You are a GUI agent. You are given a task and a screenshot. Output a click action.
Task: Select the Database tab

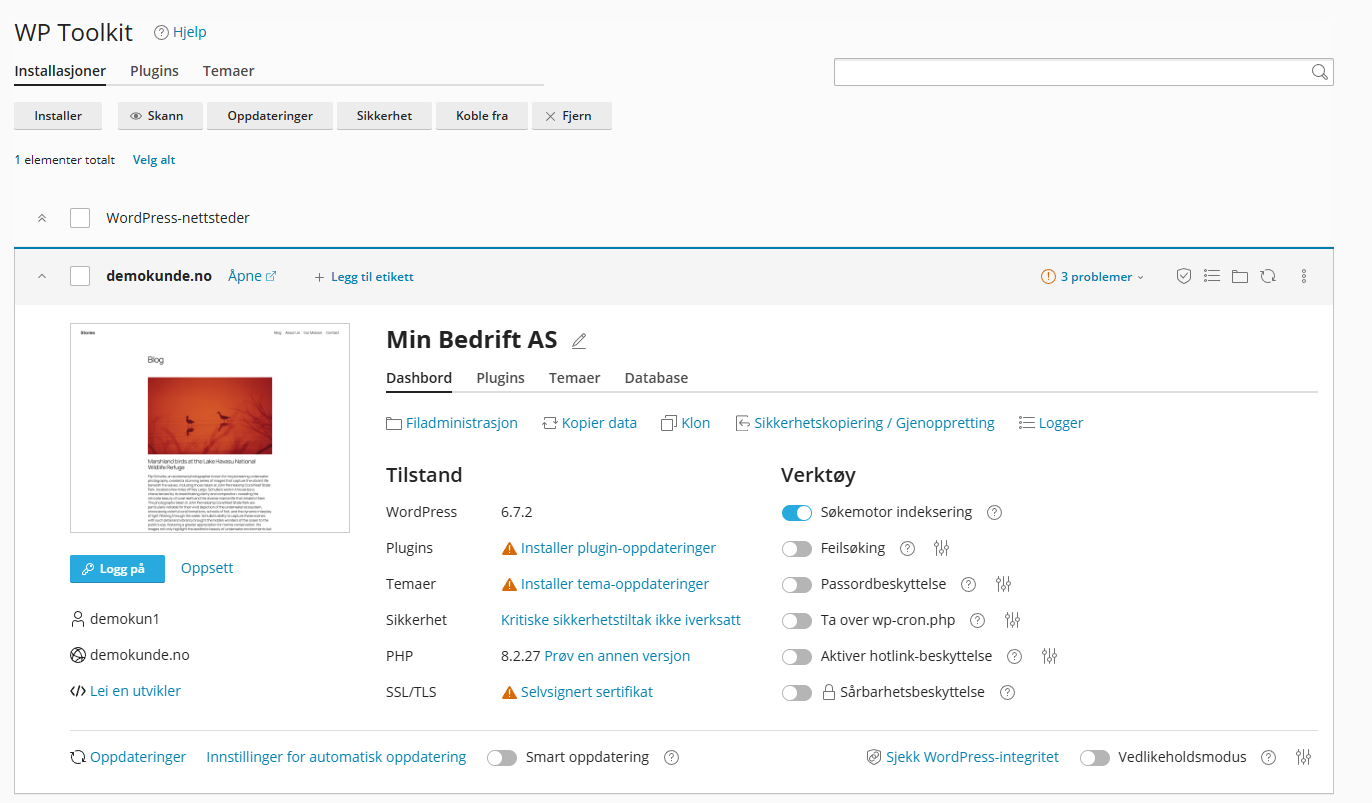[x=656, y=378]
